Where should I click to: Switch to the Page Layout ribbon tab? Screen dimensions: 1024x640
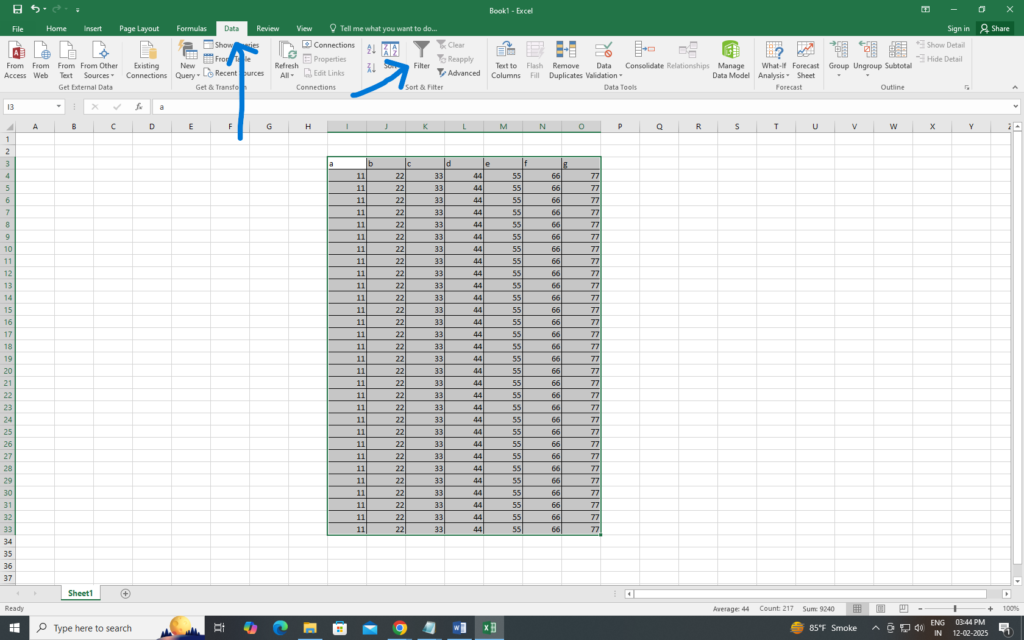coord(139,29)
